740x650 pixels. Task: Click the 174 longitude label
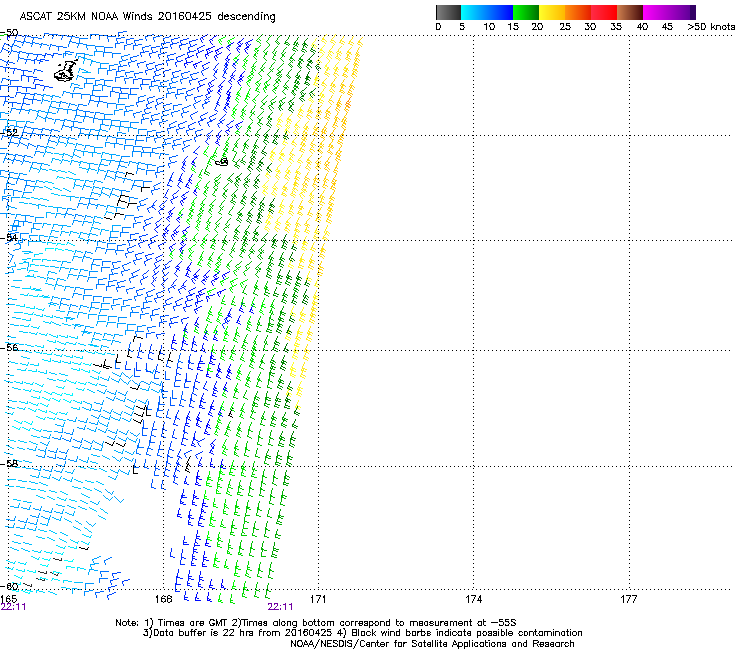click(473, 599)
